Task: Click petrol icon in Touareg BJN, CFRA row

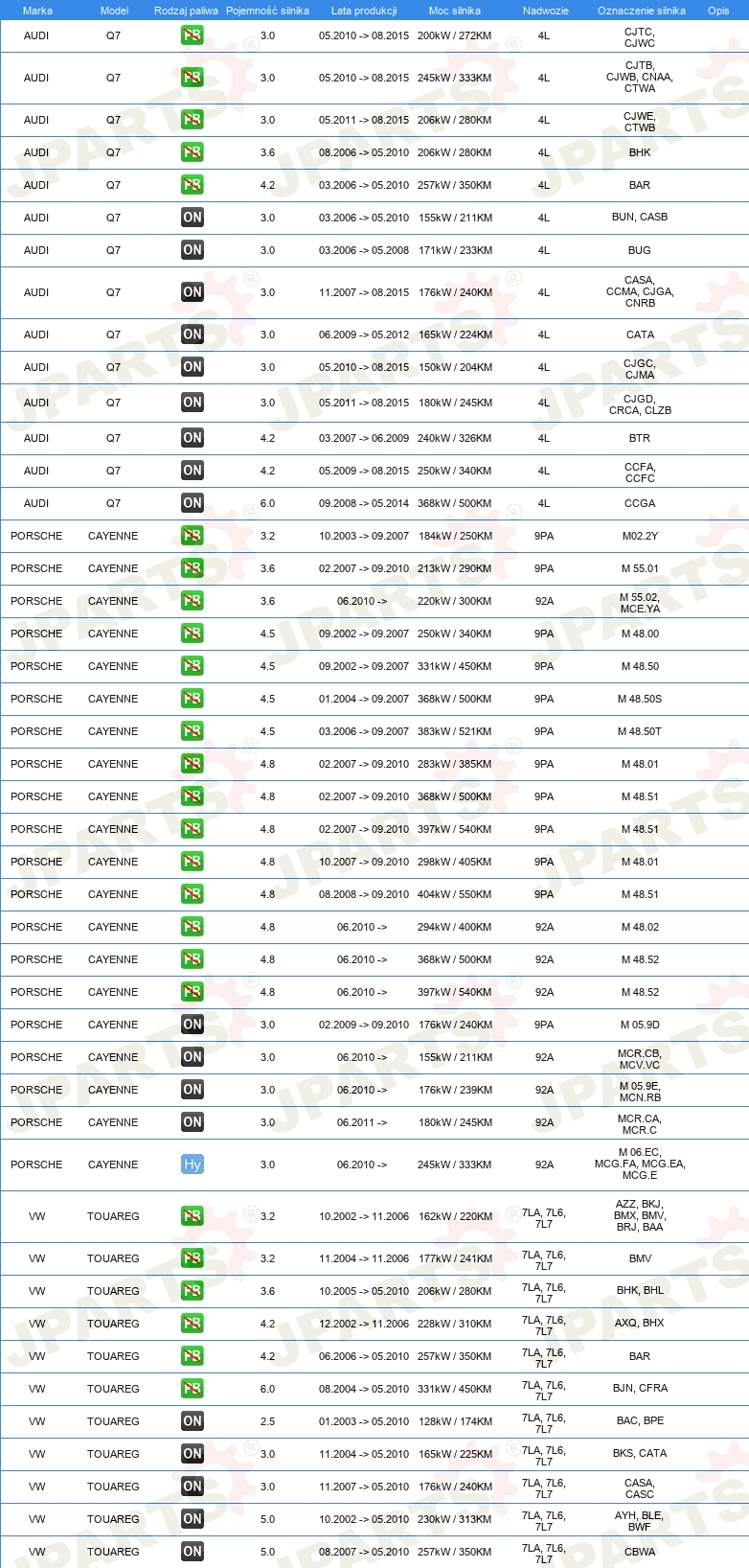Action: (193, 1389)
